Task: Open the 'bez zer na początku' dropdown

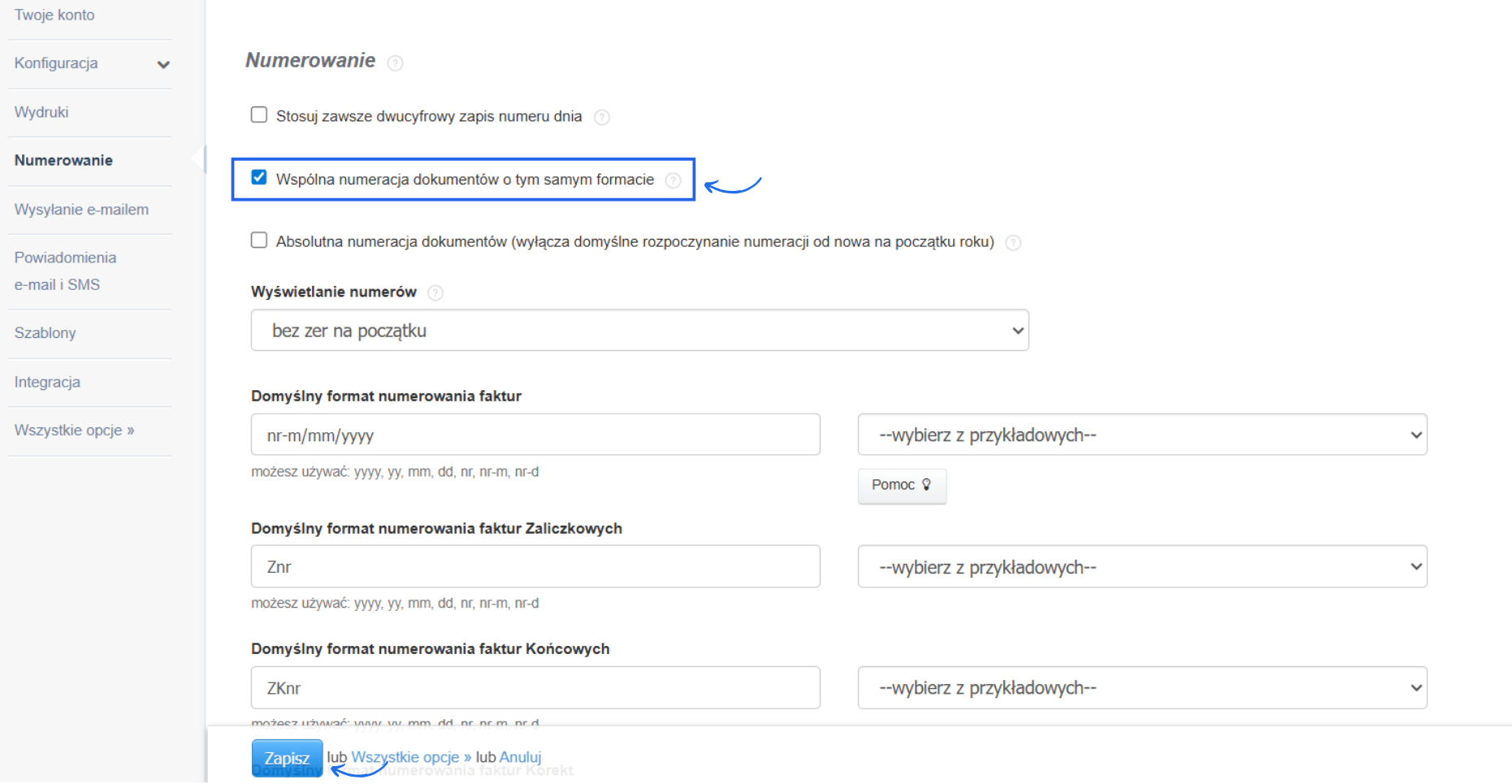Action: [640, 331]
